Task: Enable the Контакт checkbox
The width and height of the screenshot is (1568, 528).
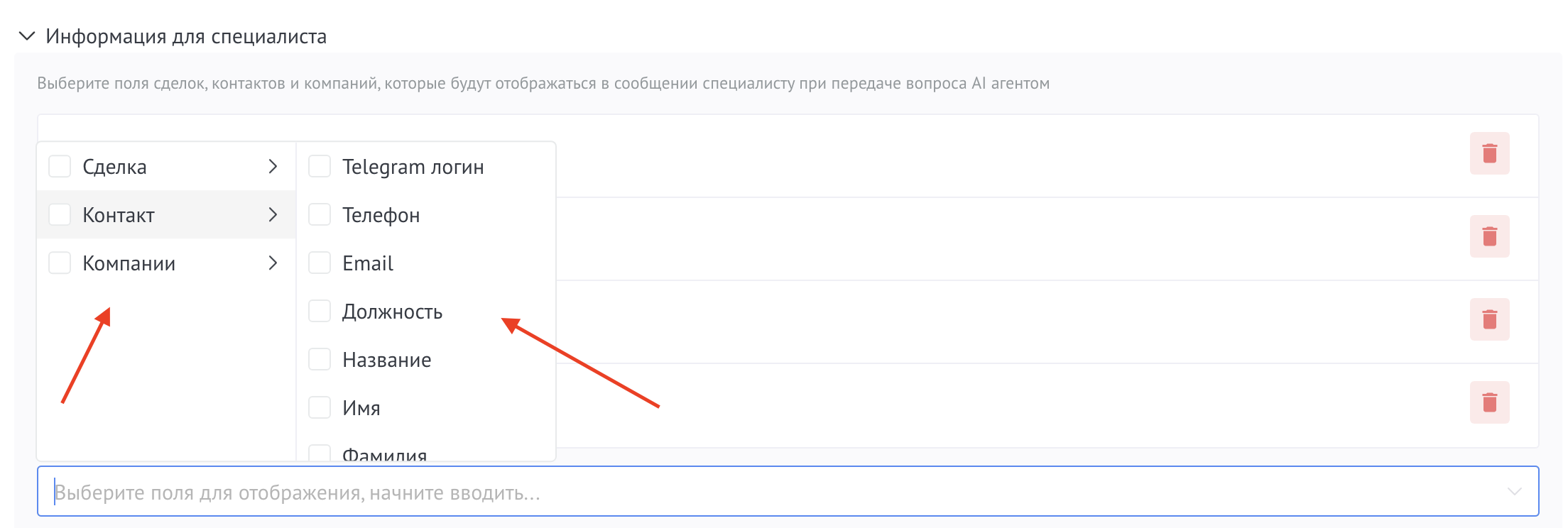Action: tap(59, 214)
